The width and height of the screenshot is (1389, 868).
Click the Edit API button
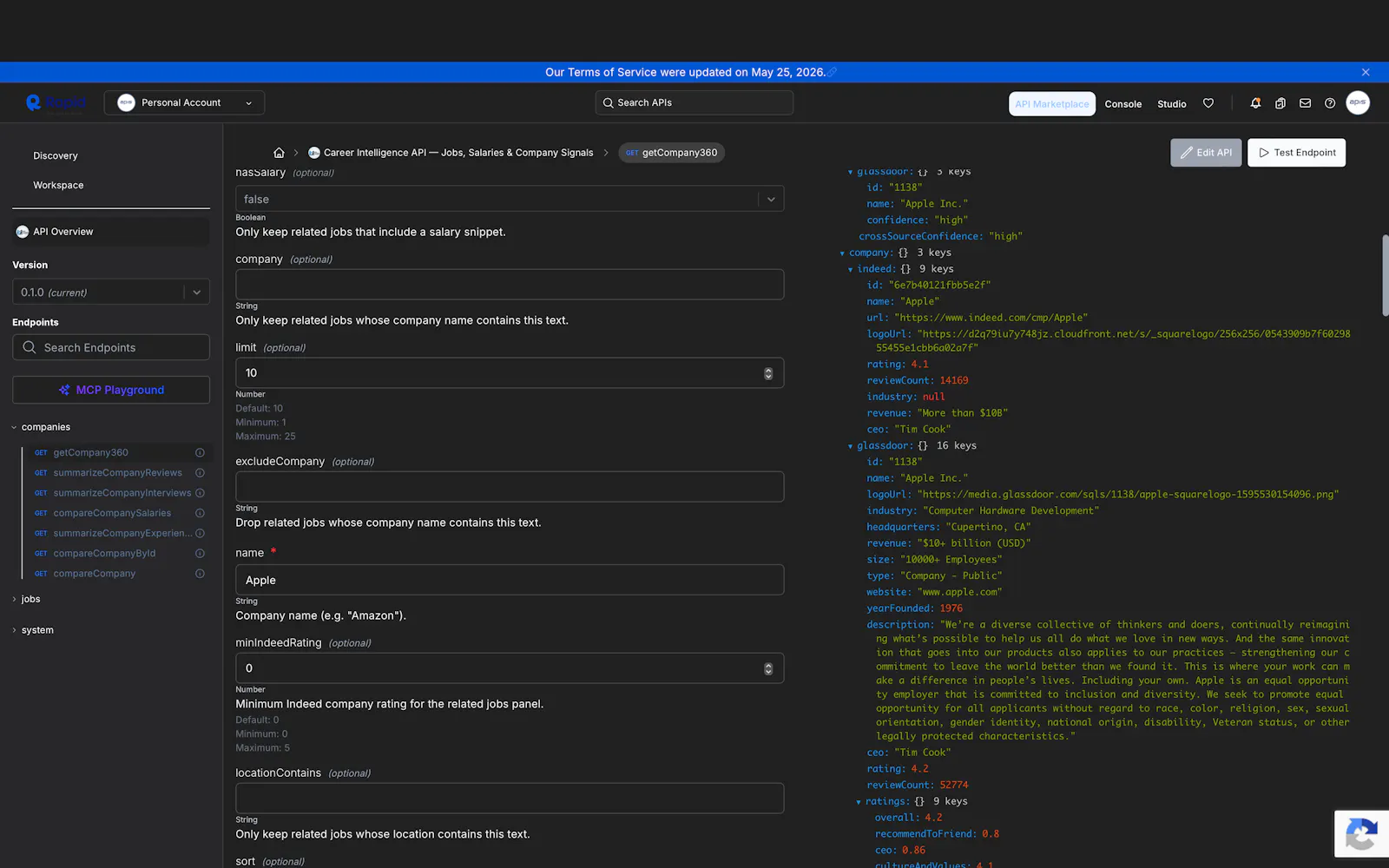point(1206,153)
